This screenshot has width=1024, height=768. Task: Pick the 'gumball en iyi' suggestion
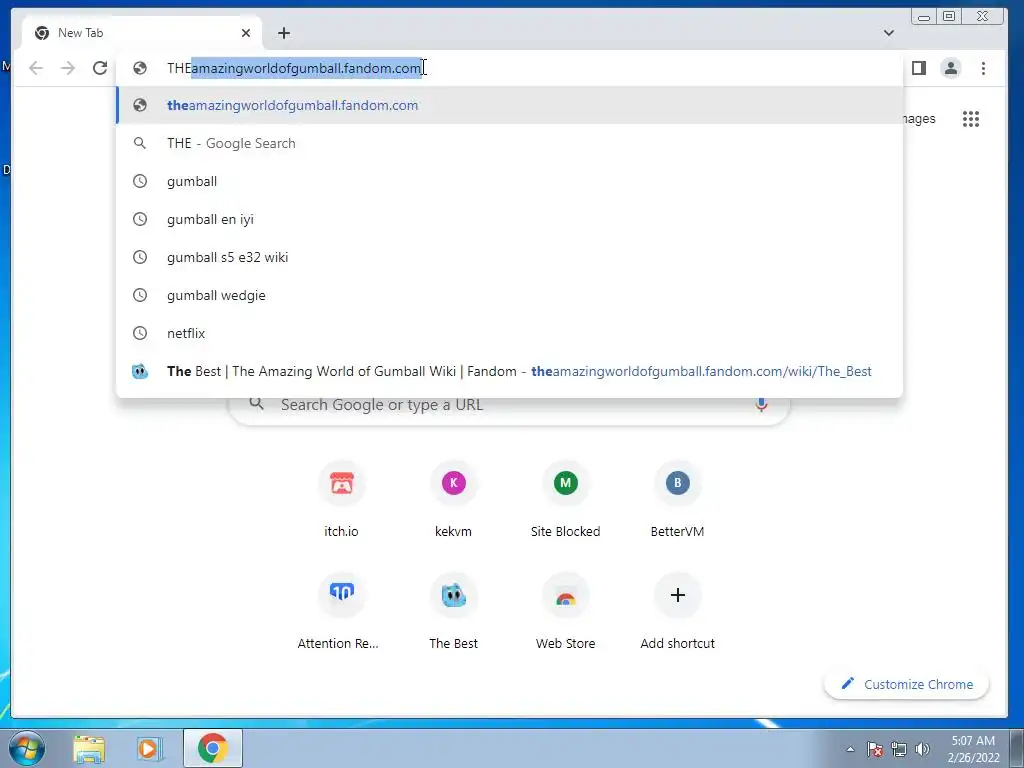click(509, 219)
